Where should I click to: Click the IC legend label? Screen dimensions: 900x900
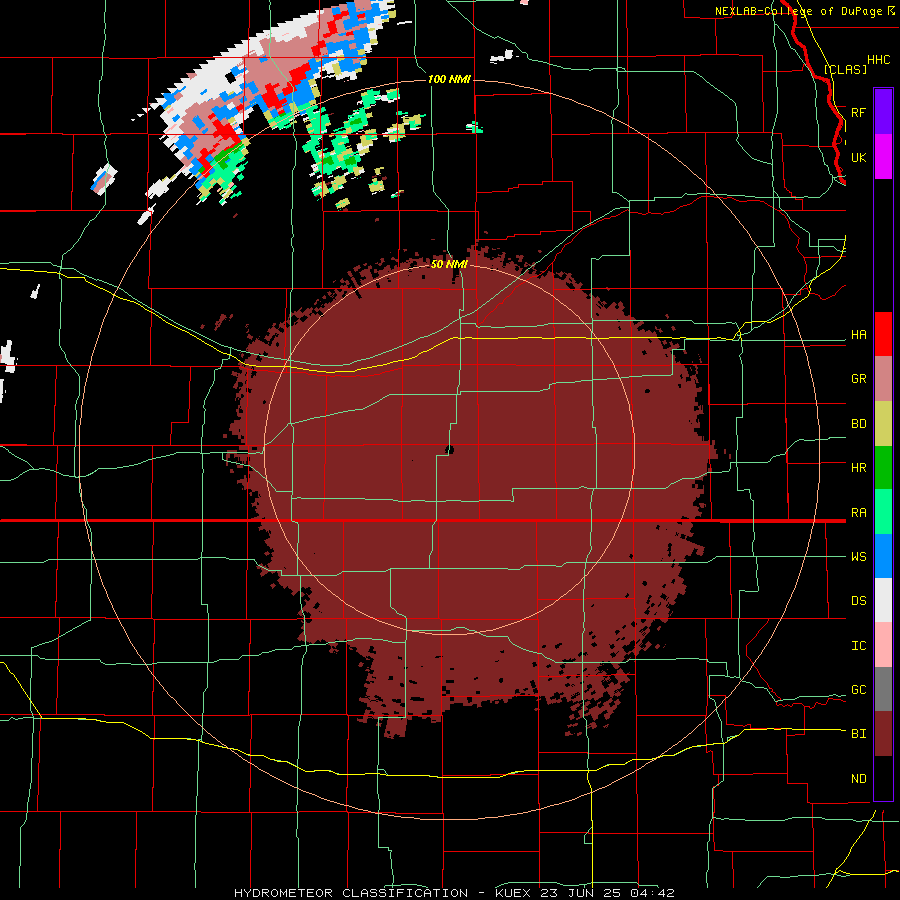coord(858,646)
